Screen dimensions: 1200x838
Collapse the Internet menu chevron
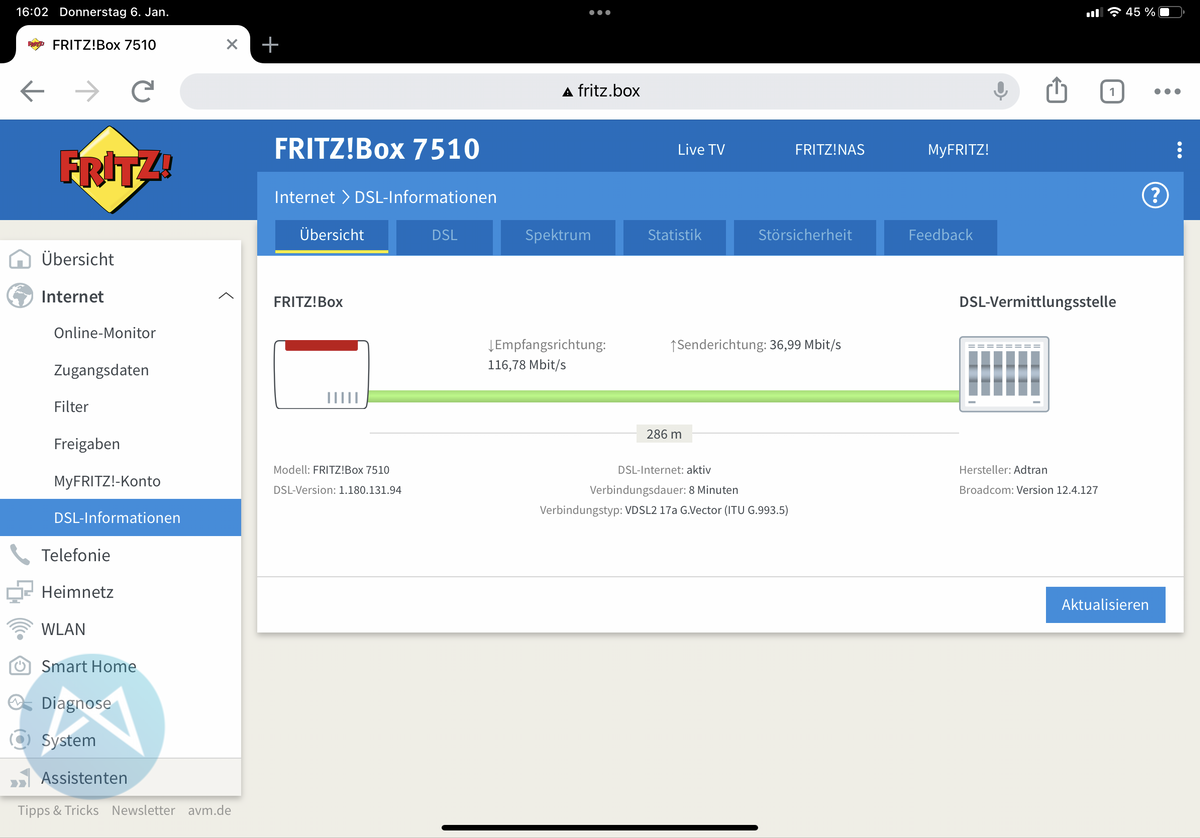226,296
